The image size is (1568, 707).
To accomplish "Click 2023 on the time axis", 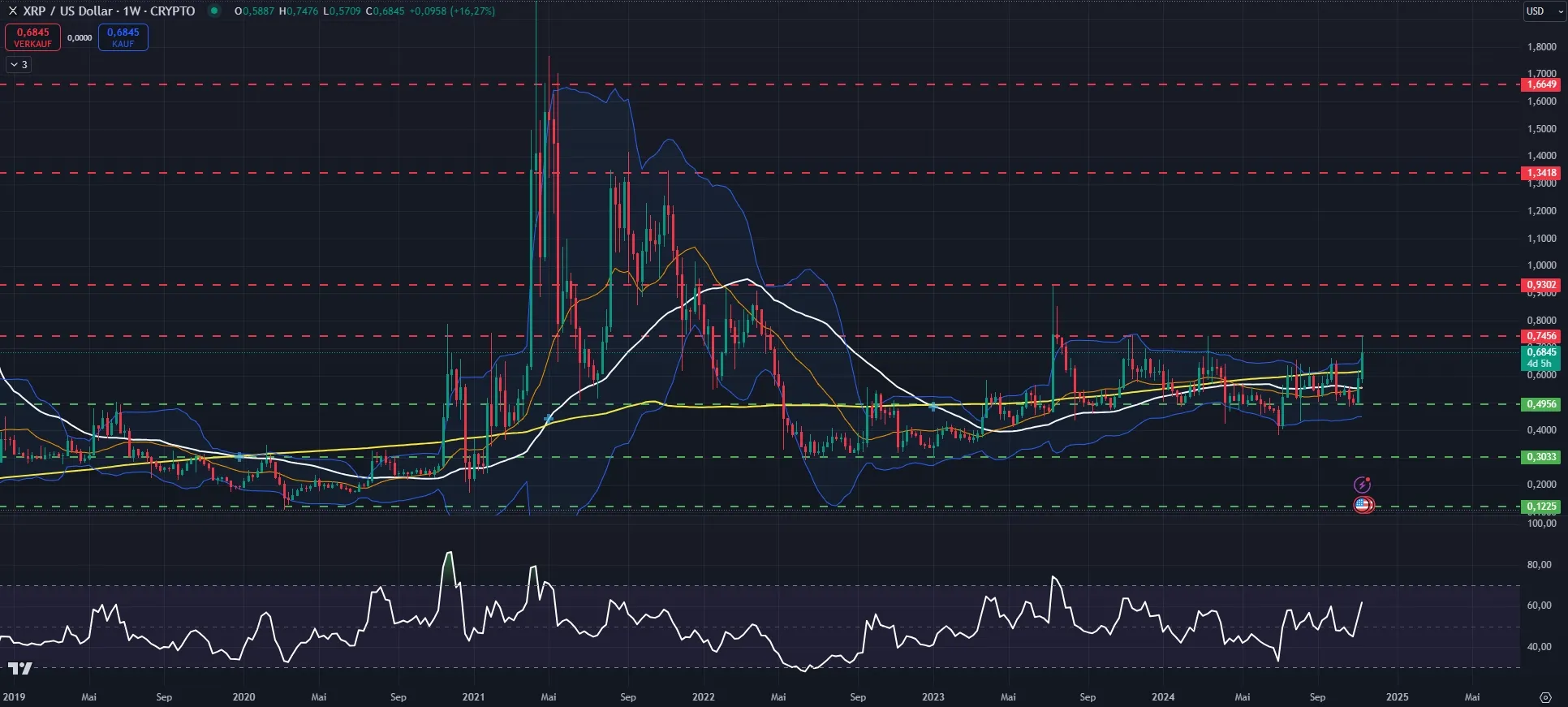I will point(933,697).
